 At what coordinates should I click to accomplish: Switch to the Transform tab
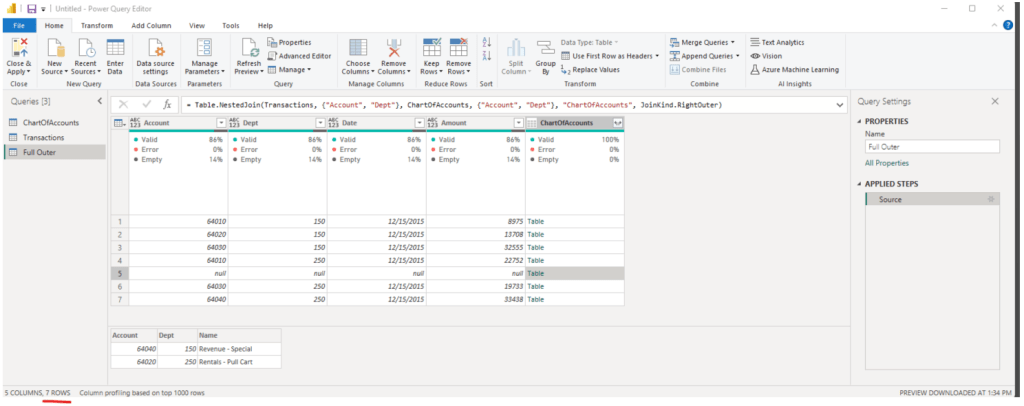(x=97, y=25)
